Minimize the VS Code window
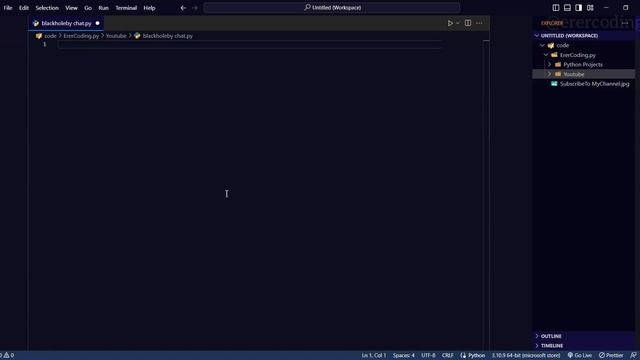The height and width of the screenshot is (360, 640). coord(606,8)
